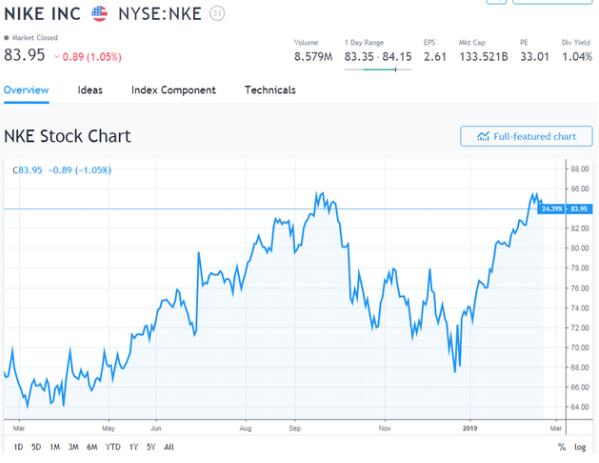Click the 1 Day Range slider bar
599x463 pixels.
point(378,70)
